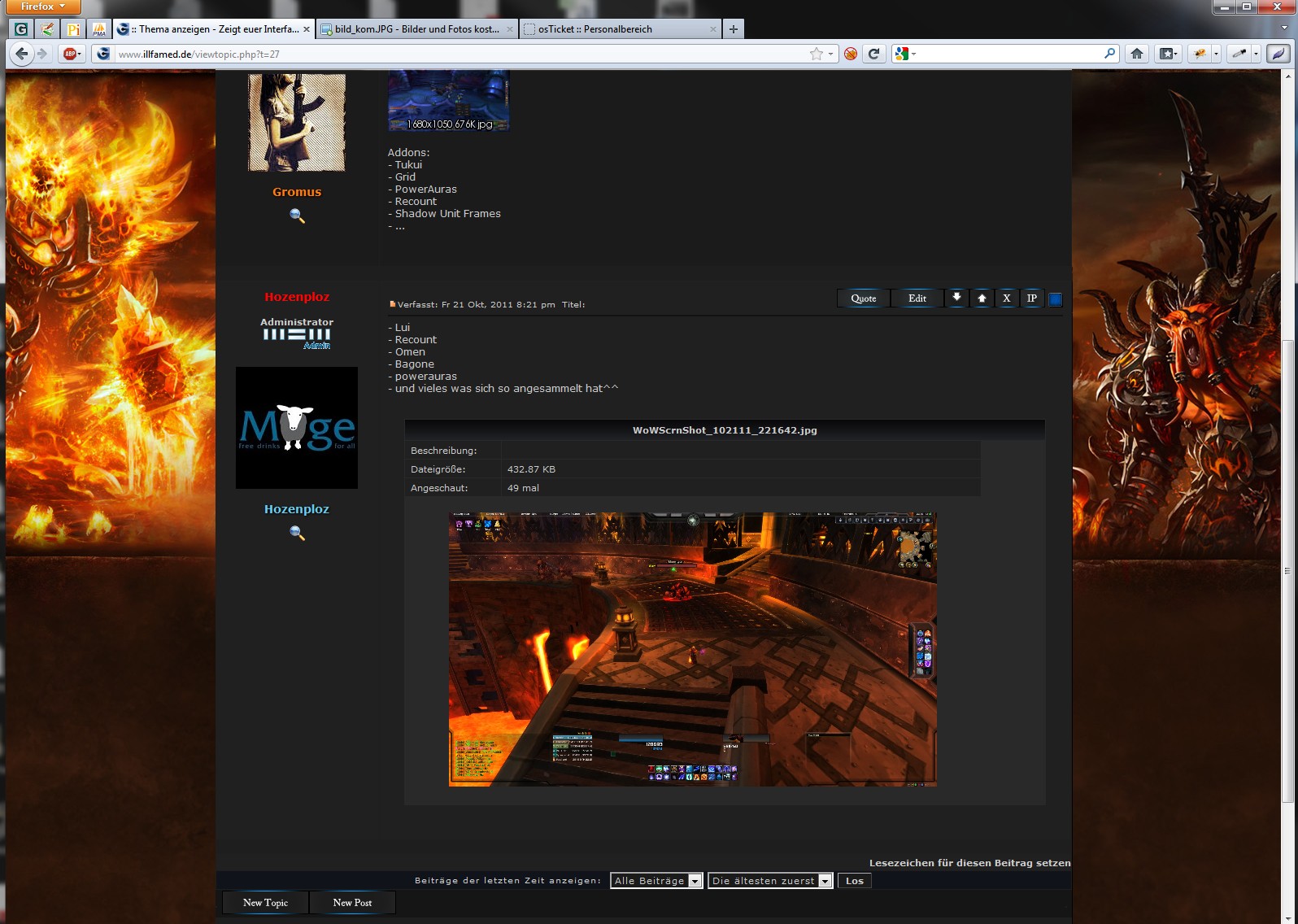Viewport: 1298px width, 924px height.
Task: Close the bild_kom.JPG tab
Action: (x=510, y=29)
